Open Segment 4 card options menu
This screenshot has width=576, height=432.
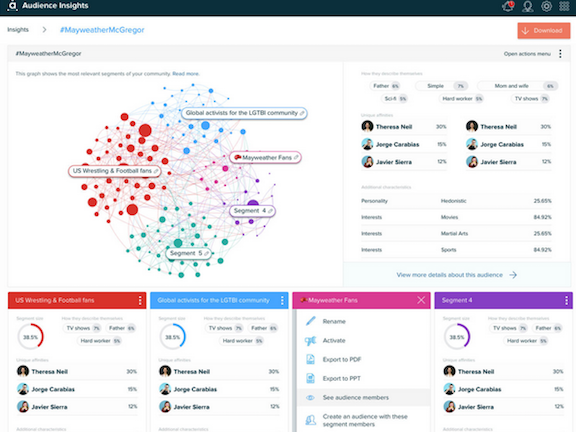tap(566, 300)
